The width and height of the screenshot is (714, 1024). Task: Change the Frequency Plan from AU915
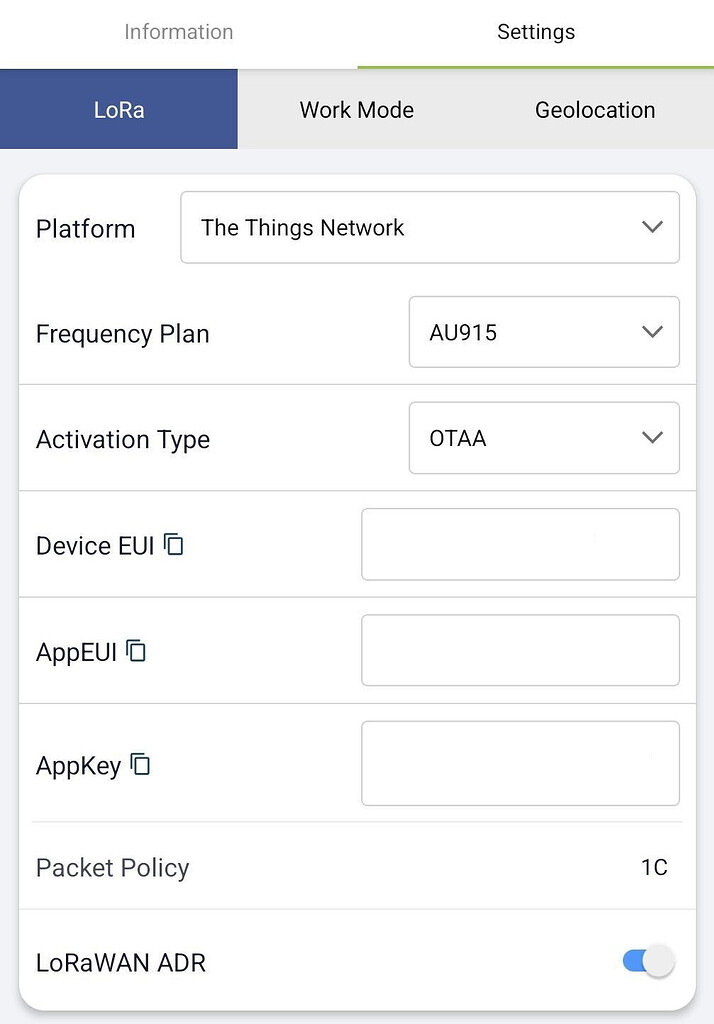click(x=544, y=332)
